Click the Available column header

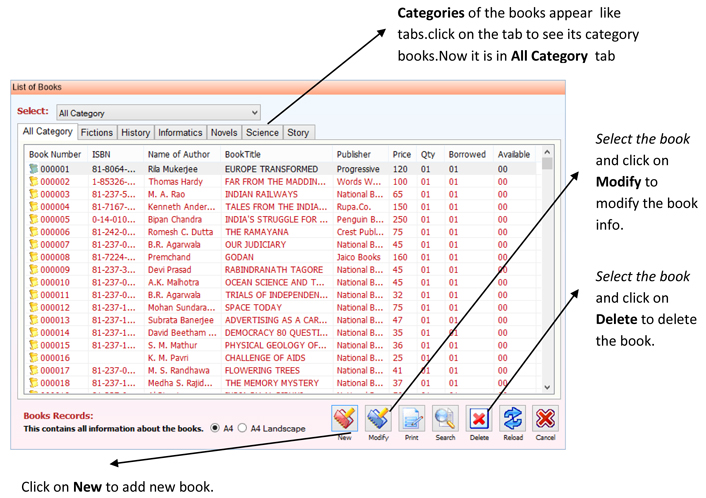[516, 154]
